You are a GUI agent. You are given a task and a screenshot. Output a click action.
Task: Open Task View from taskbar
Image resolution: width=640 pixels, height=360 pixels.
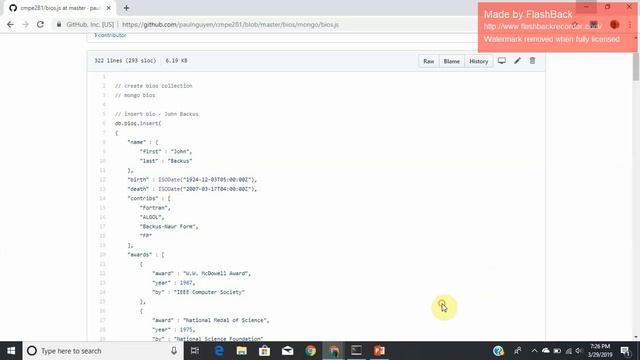(195, 351)
